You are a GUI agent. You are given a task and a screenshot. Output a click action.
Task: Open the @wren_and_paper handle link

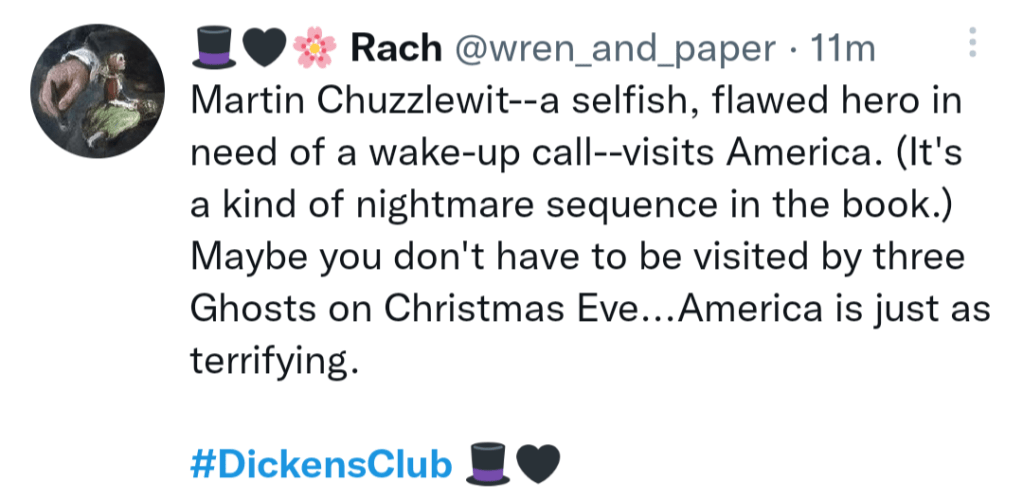614,48
